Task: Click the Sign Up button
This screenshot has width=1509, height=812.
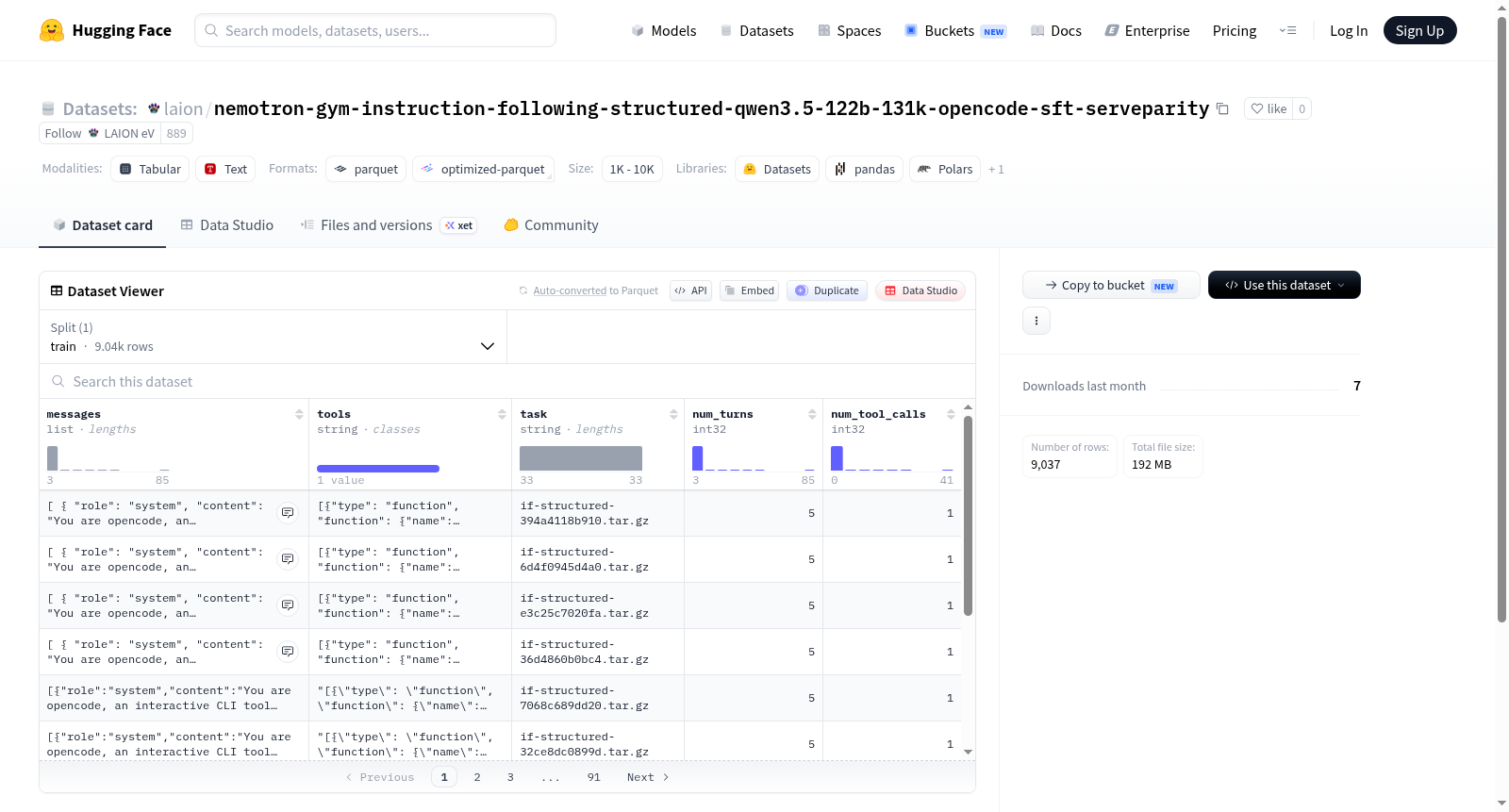Action: pos(1419,30)
